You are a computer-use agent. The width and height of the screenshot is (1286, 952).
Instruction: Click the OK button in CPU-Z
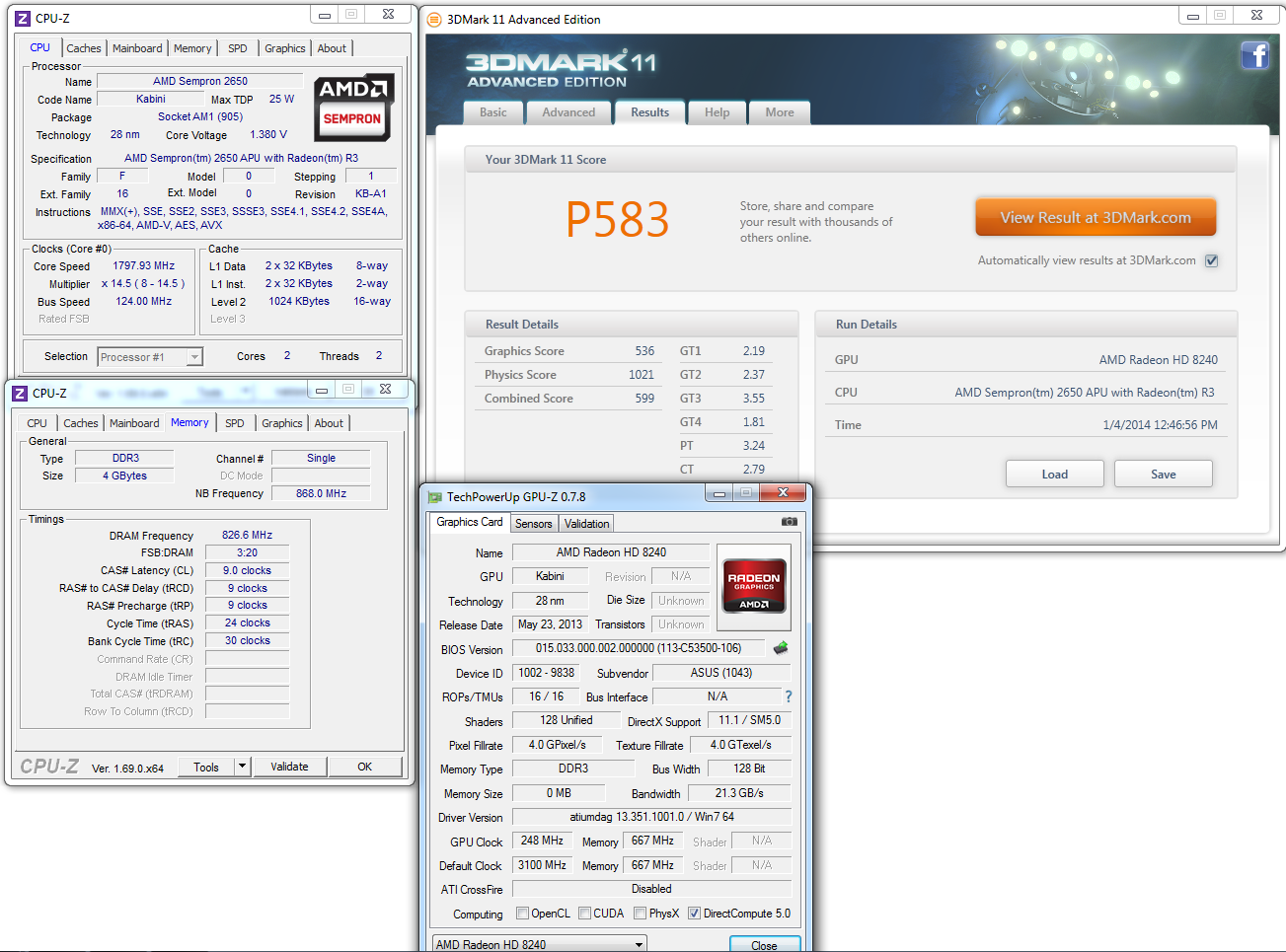pos(365,767)
